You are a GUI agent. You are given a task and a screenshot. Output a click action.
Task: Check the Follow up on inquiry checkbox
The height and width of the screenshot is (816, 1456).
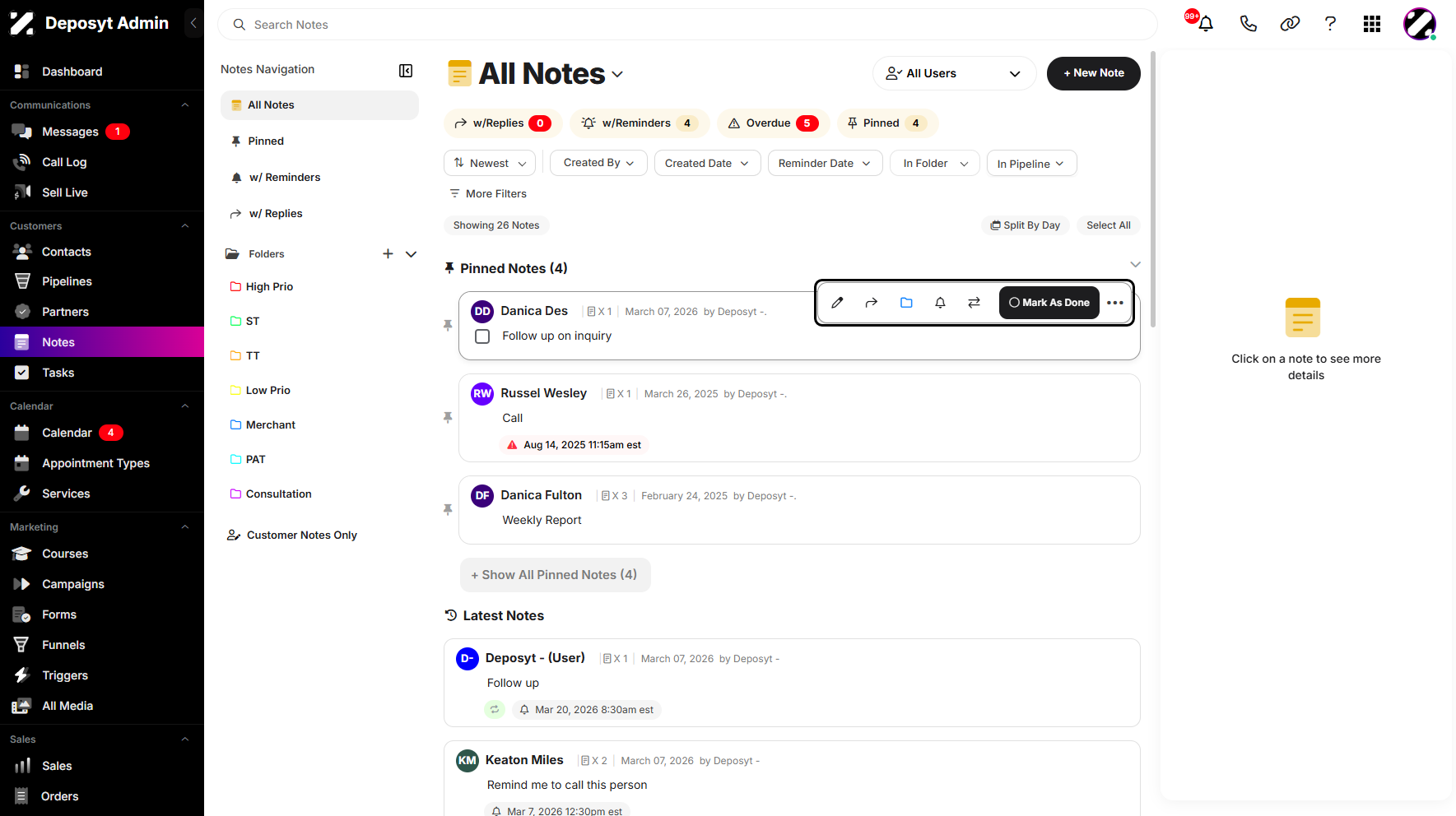click(x=482, y=336)
